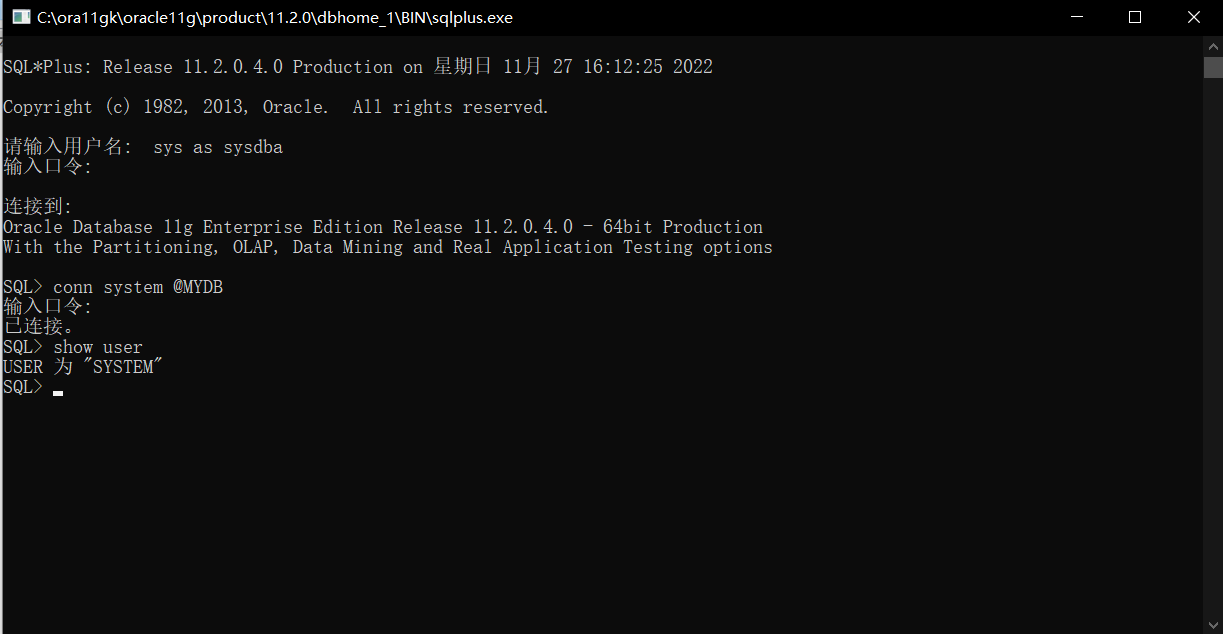Click at the blinking SQL> prompt cursor

58,392
